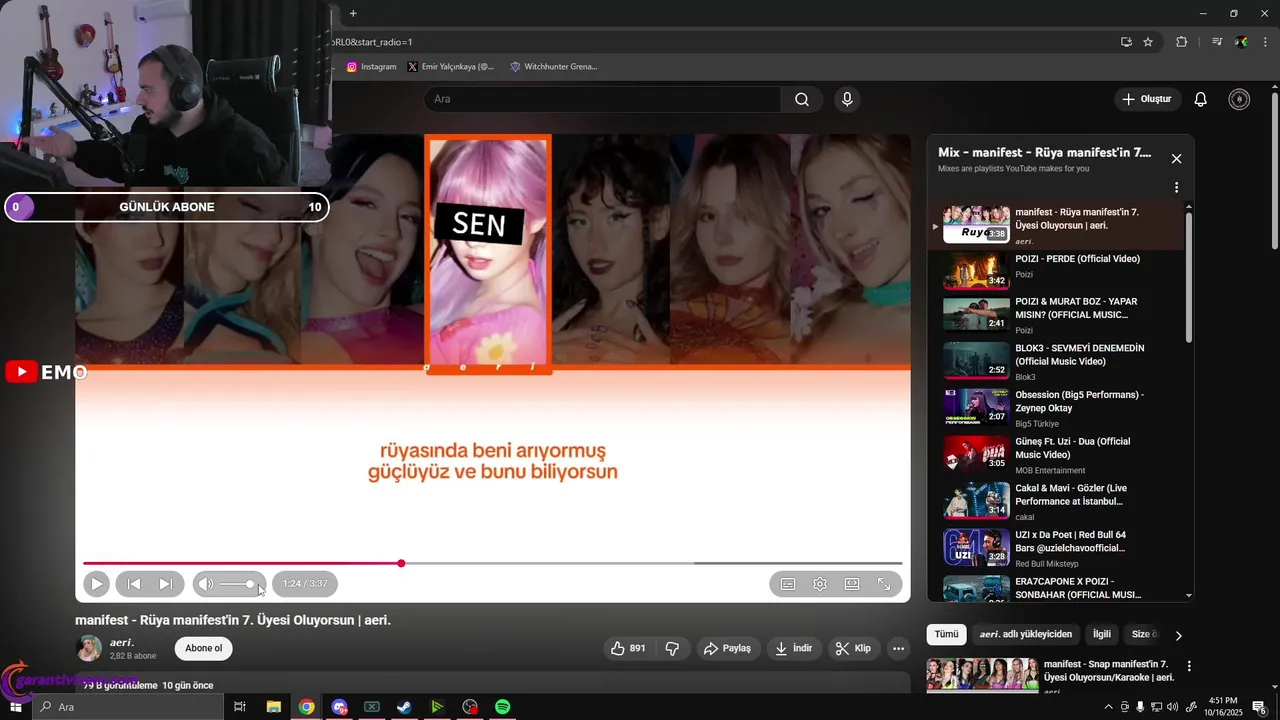Open Chrome three-dot menu

tap(1266, 42)
